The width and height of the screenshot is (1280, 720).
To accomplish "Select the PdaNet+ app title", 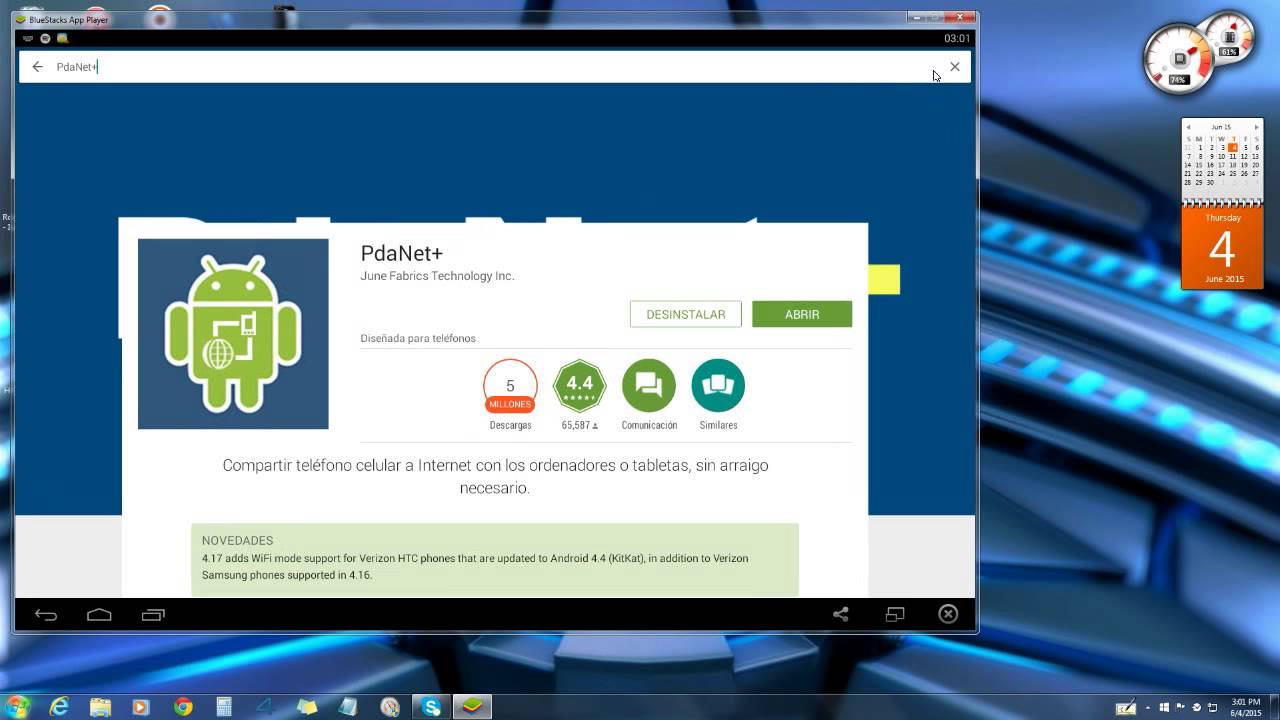I will [401, 254].
